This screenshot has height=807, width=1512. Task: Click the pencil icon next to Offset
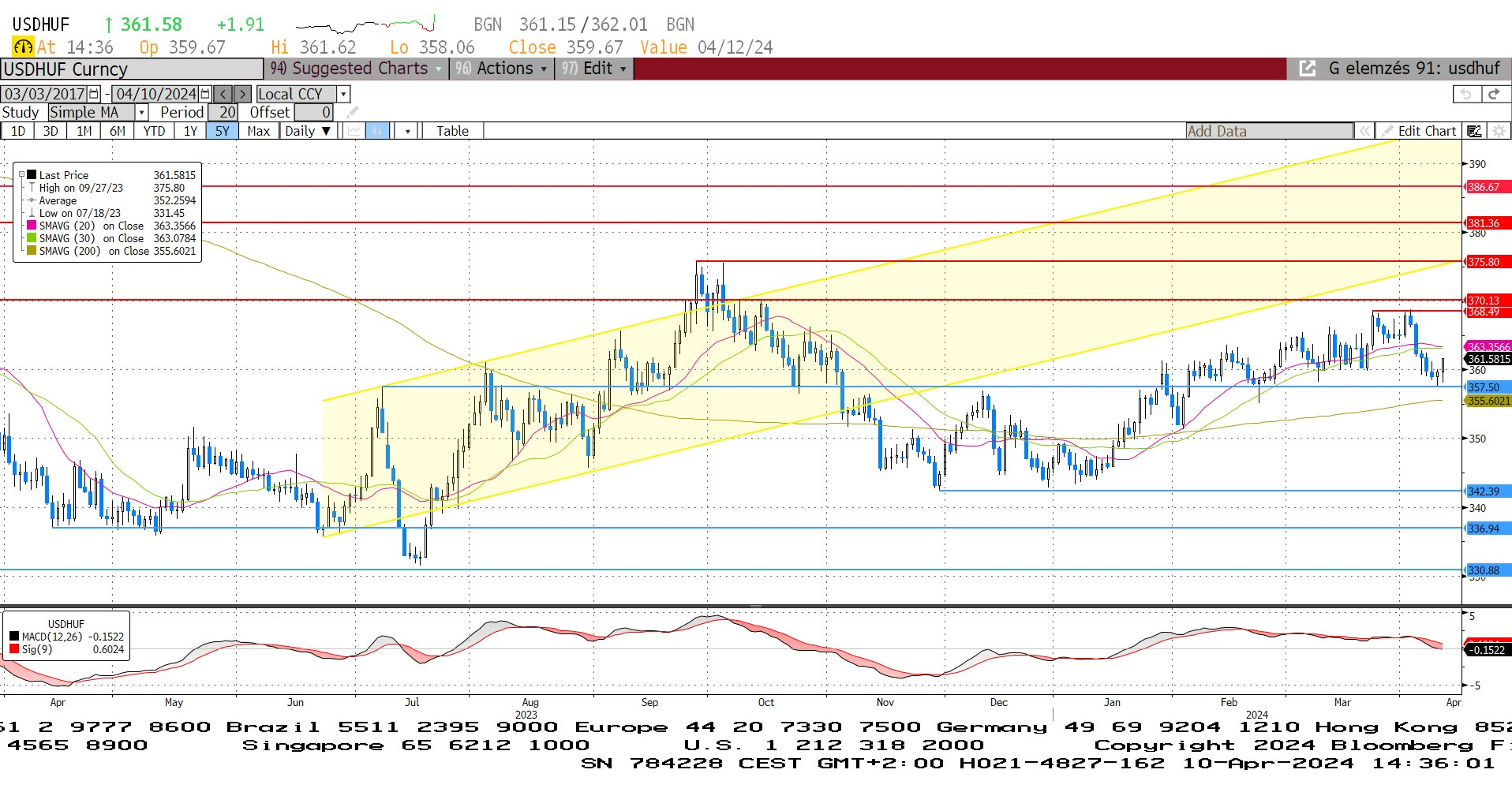coord(352,112)
